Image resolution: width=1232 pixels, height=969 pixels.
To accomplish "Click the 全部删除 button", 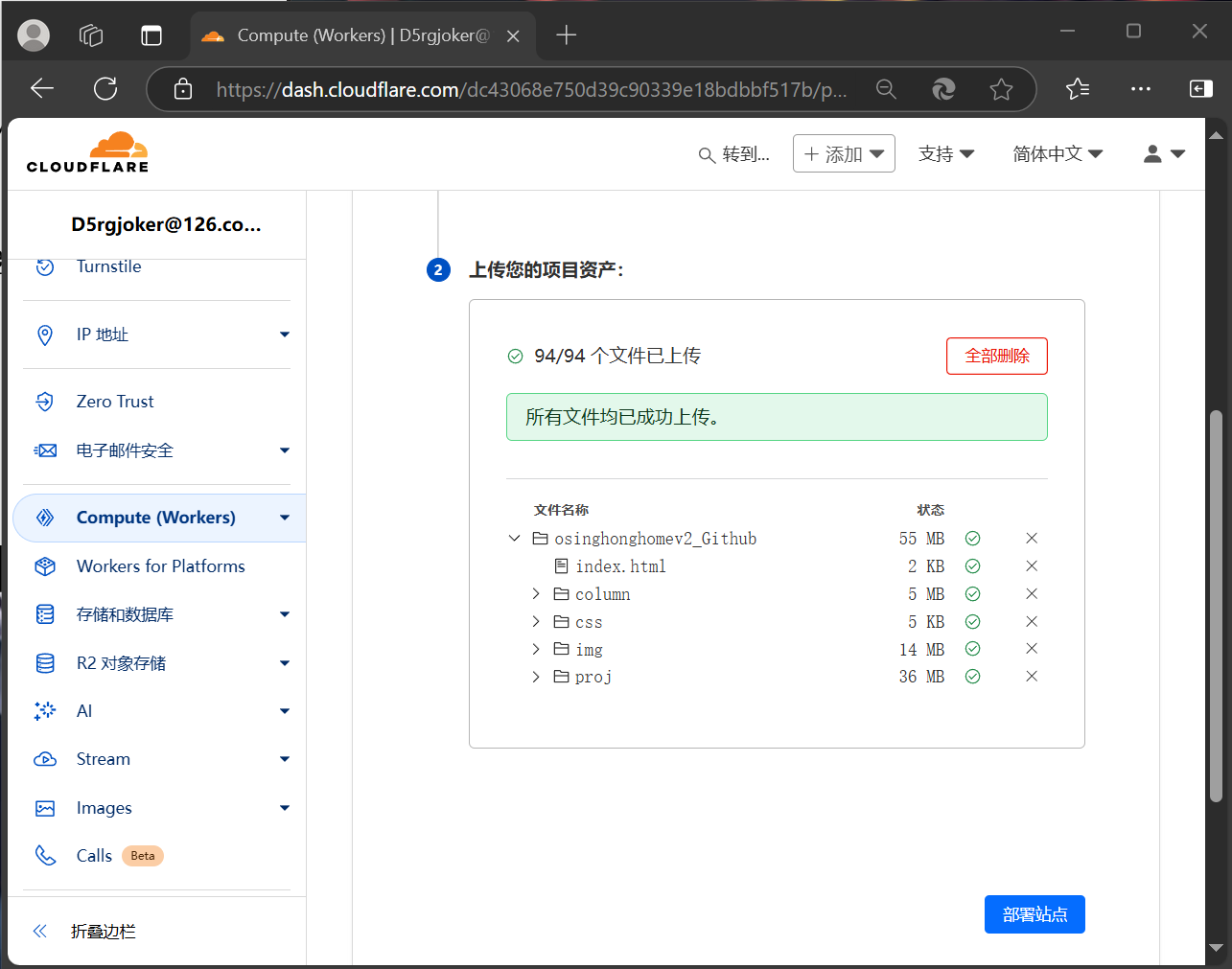I will [x=996, y=356].
